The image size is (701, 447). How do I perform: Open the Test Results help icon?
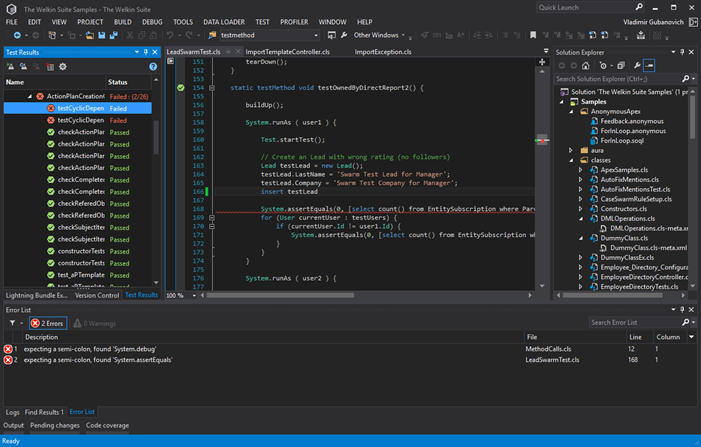point(153,67)
